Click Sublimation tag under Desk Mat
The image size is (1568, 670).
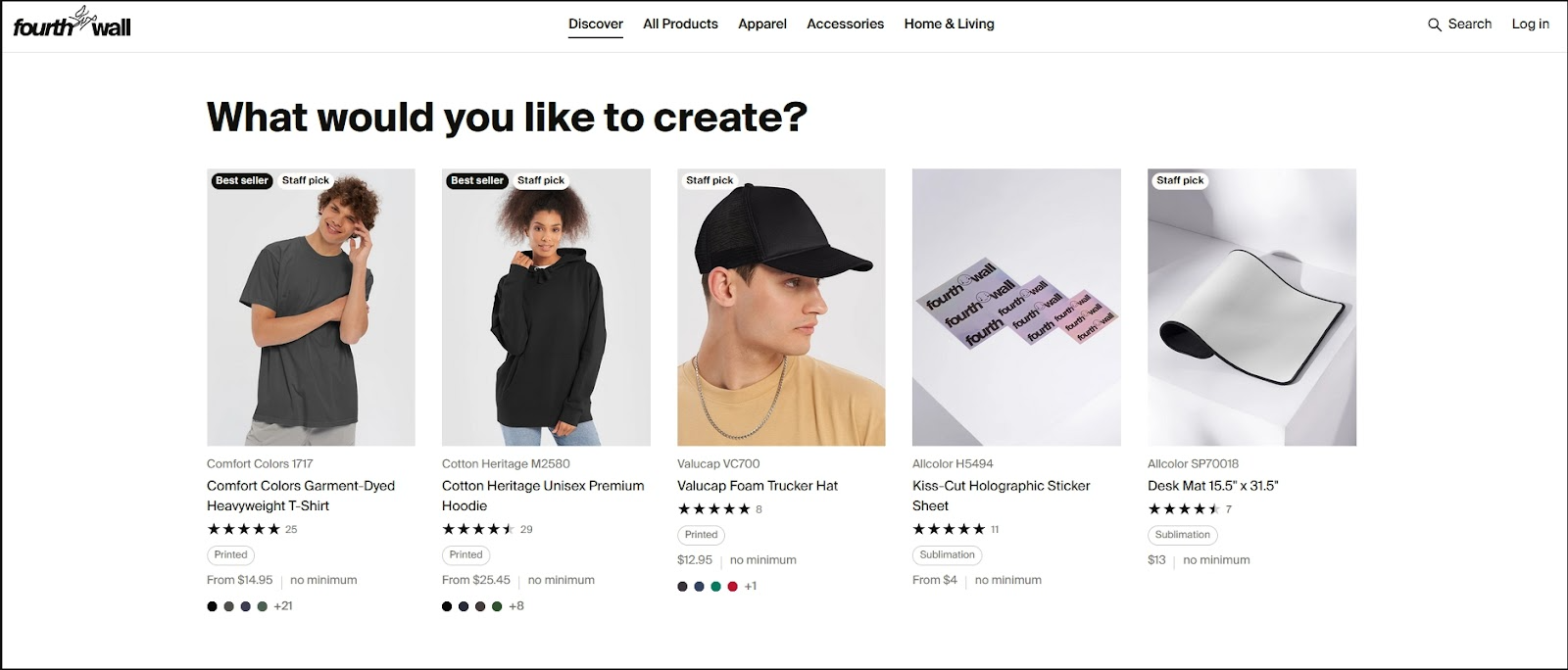click(1182, 535)
